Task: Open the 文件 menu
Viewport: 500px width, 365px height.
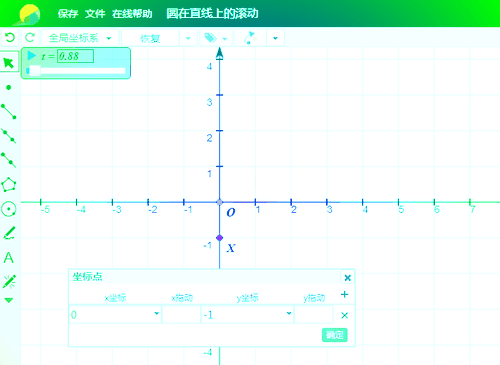Action: point(95,14)
